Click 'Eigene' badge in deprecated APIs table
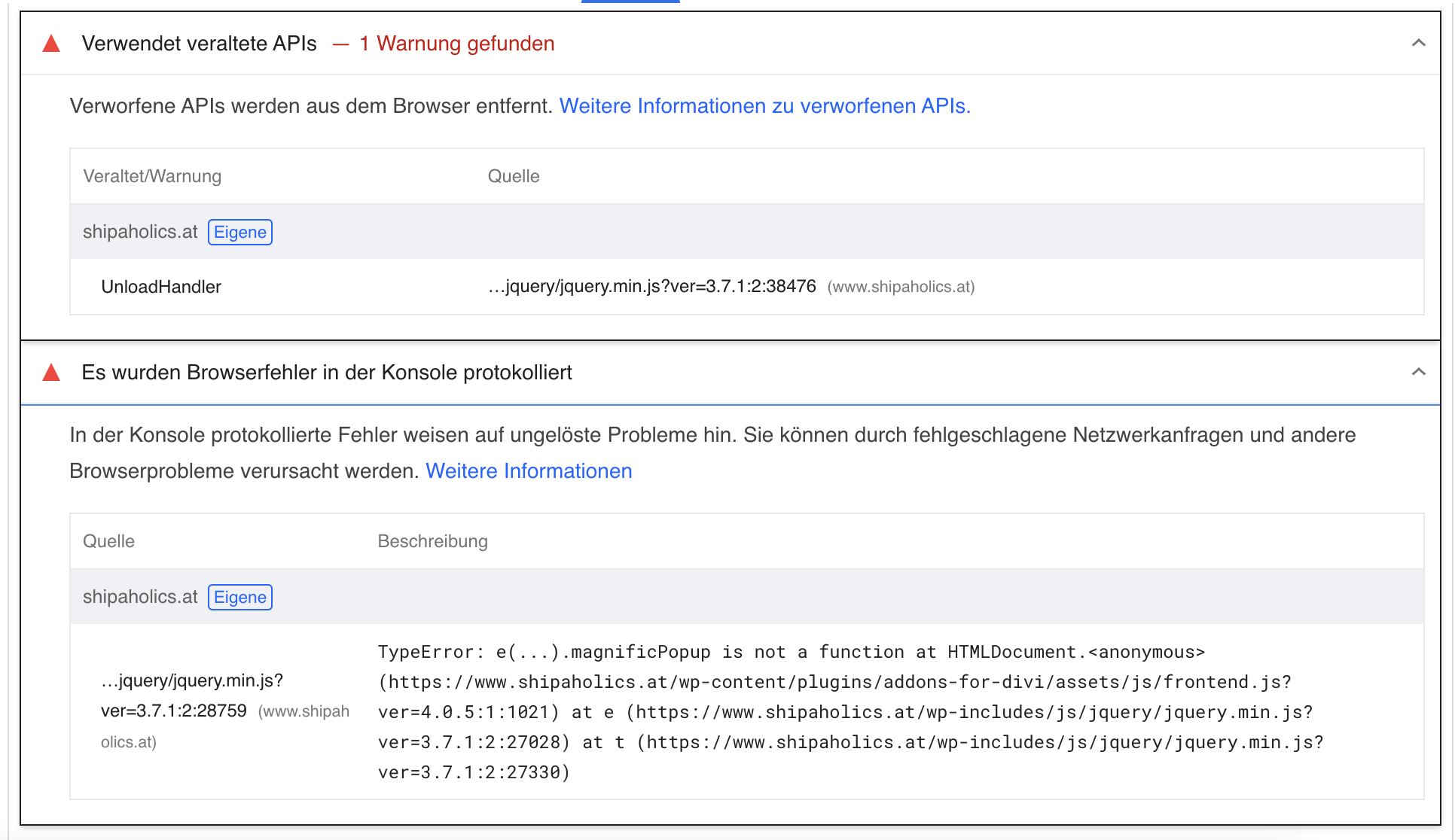This screenshot has width=1455, height=840. pyautogui.click(x=240, y=232)
